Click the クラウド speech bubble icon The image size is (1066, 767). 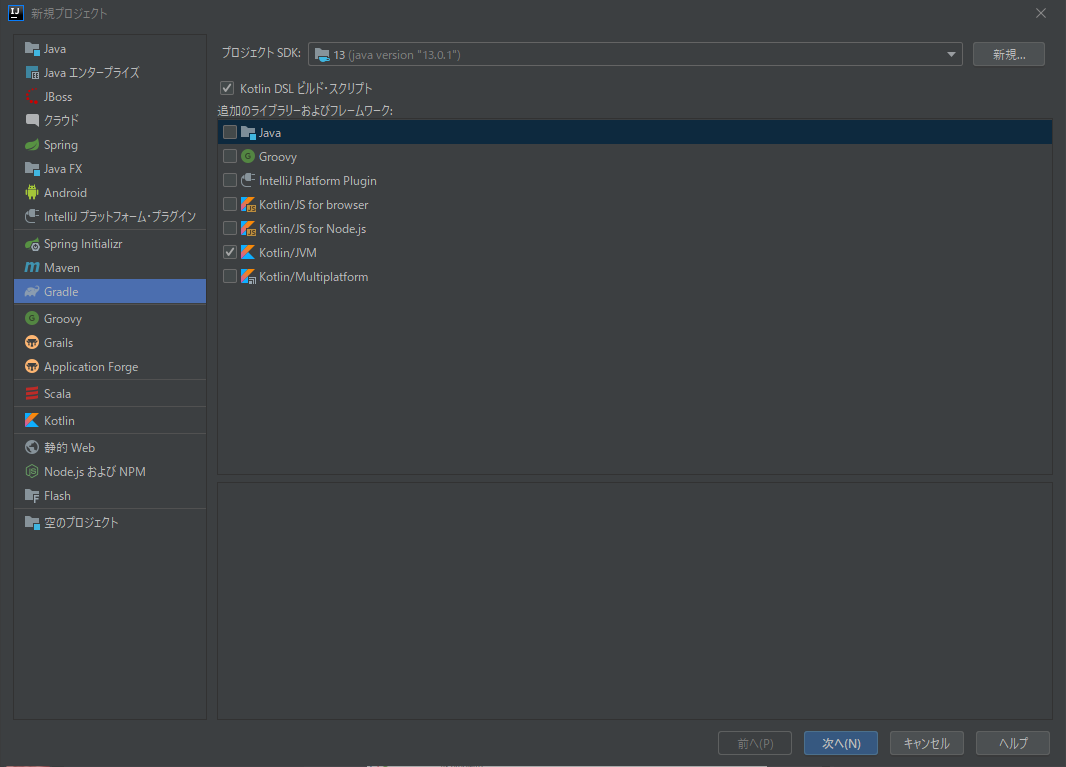(x=32, y=120)
